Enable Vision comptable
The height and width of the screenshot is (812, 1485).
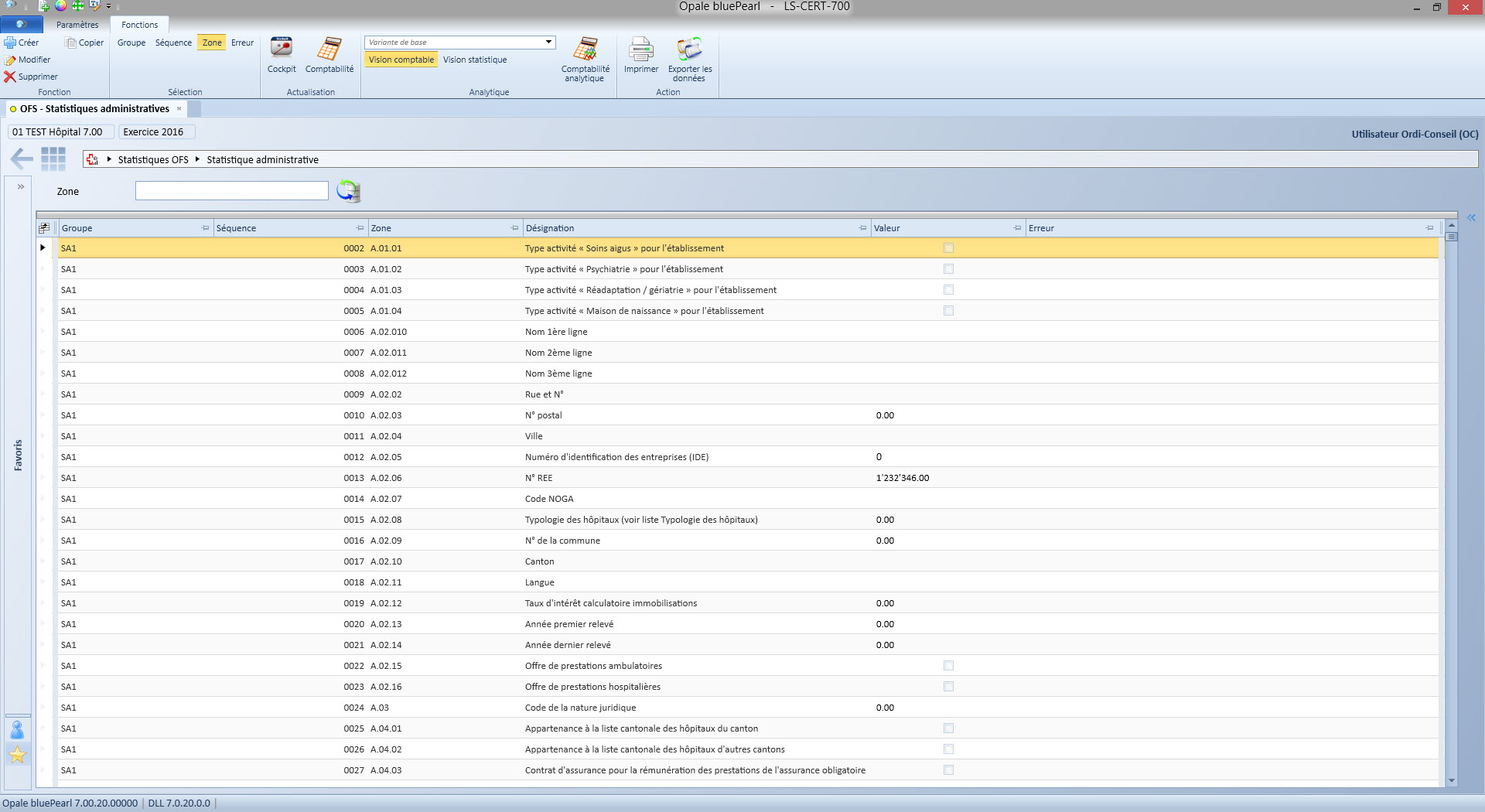coord(401,60)
